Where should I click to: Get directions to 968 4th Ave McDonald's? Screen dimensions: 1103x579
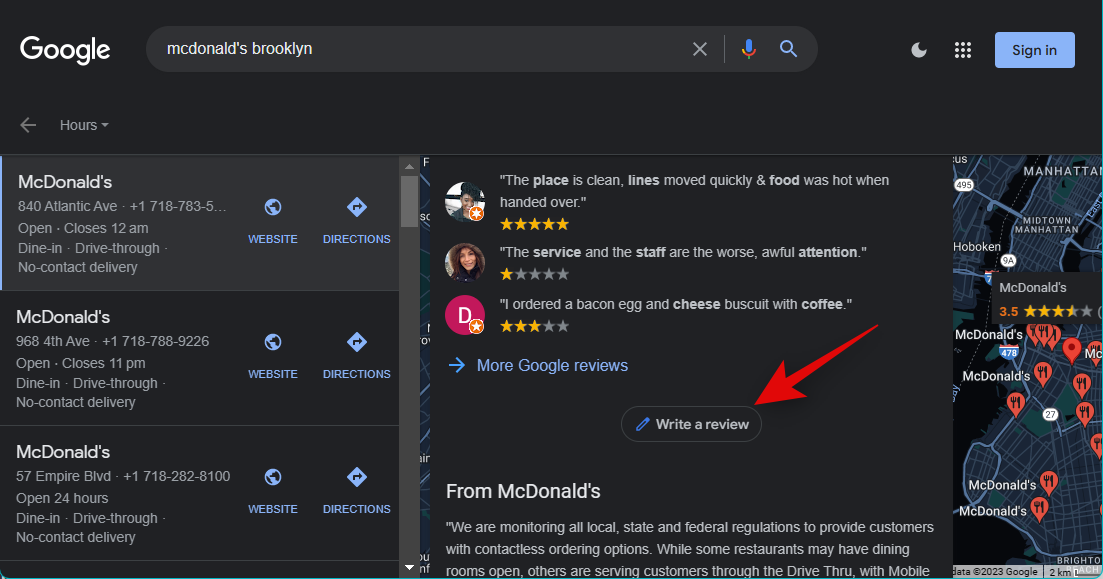[356, 355]
